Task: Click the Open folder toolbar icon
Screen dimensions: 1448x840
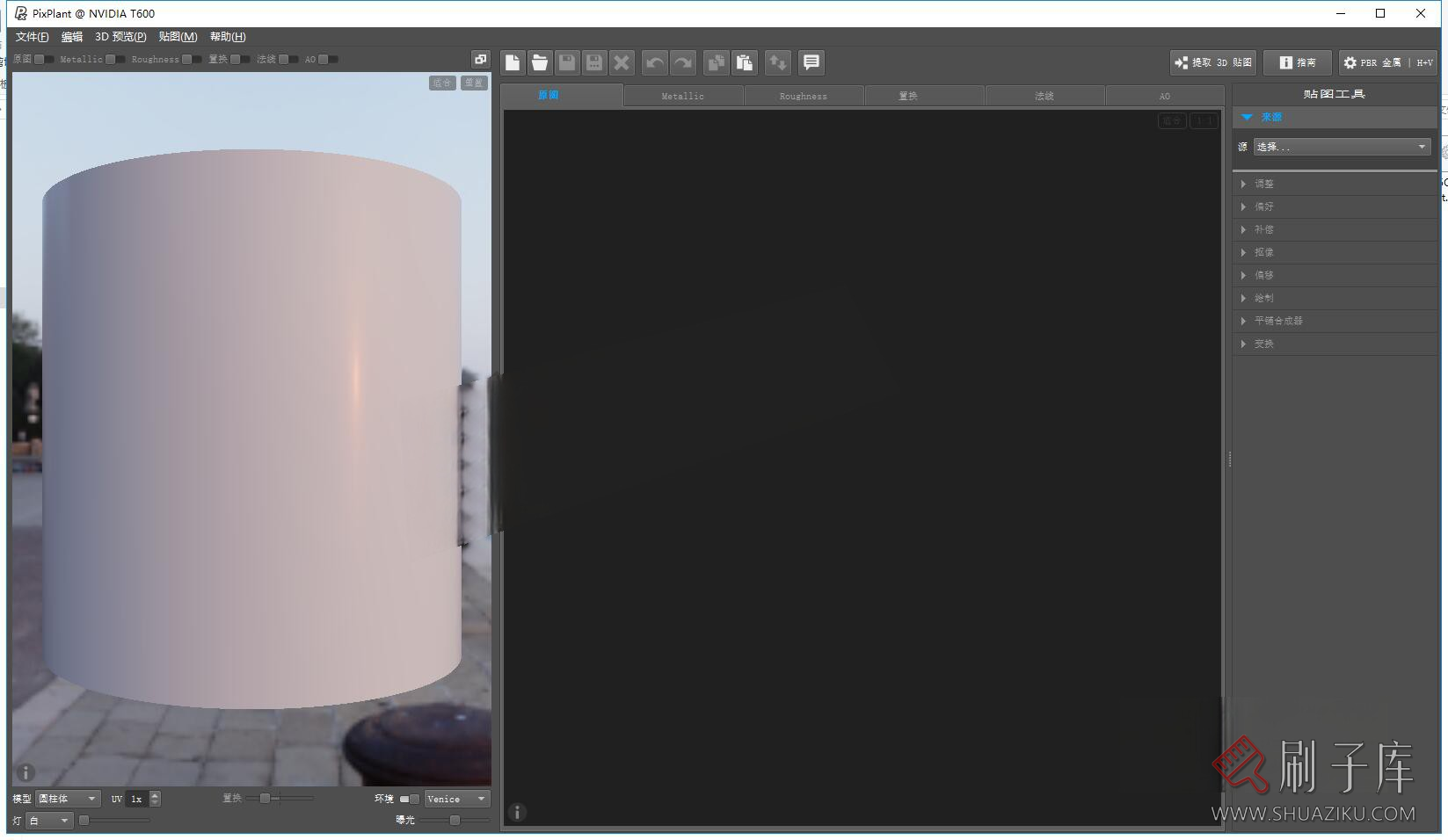Action: [x=540, y=62]
